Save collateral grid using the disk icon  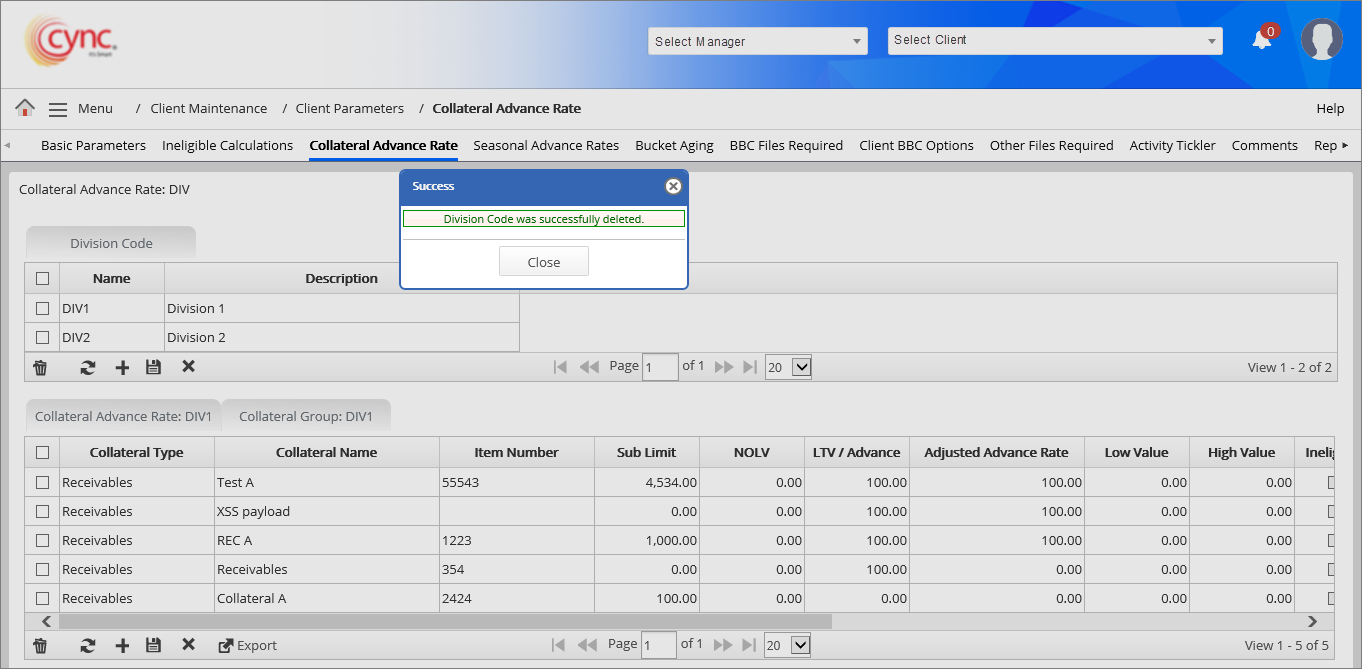tap(153, 646)
